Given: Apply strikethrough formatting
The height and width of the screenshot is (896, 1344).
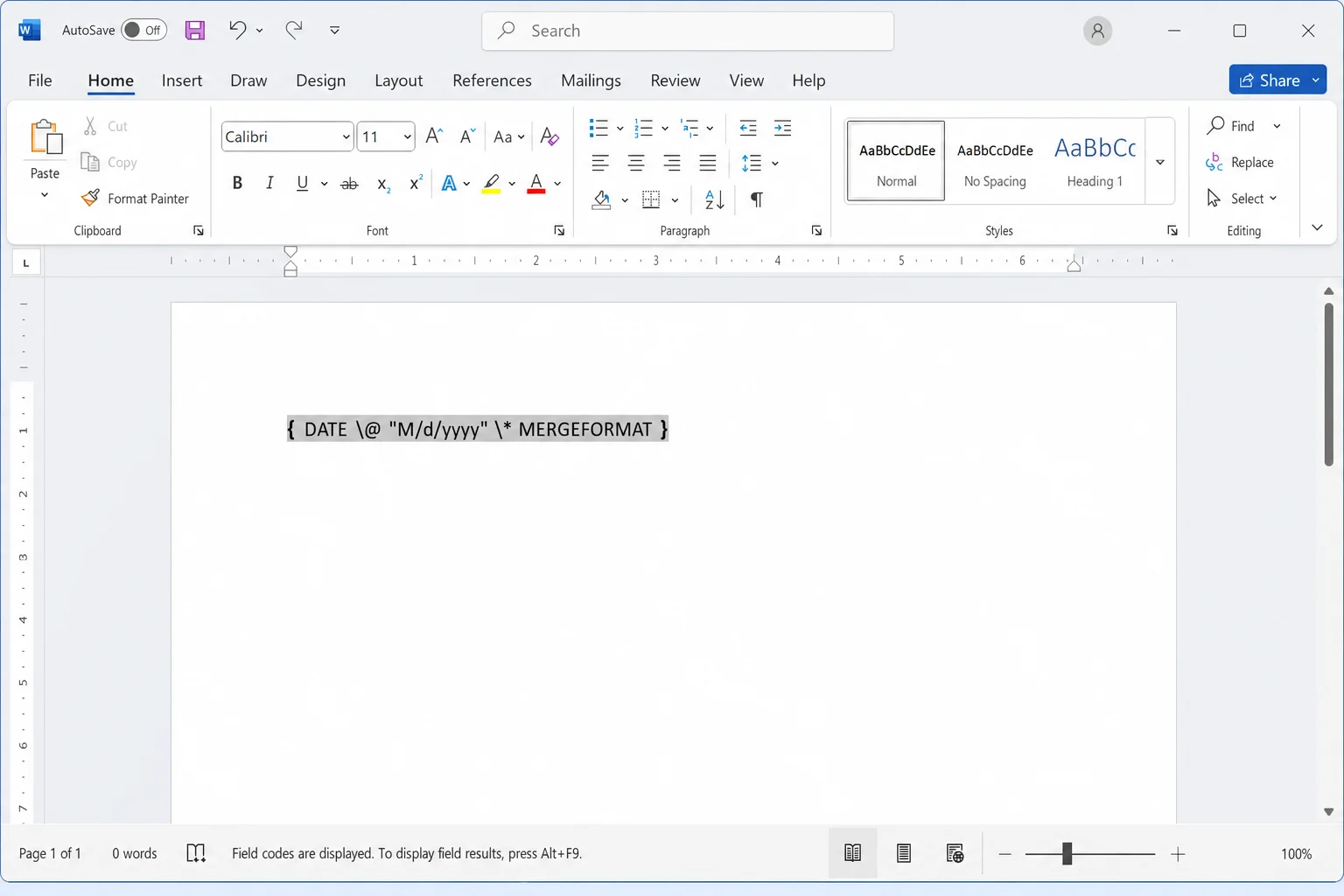Looking at the screenshot, I should point(349,184).
